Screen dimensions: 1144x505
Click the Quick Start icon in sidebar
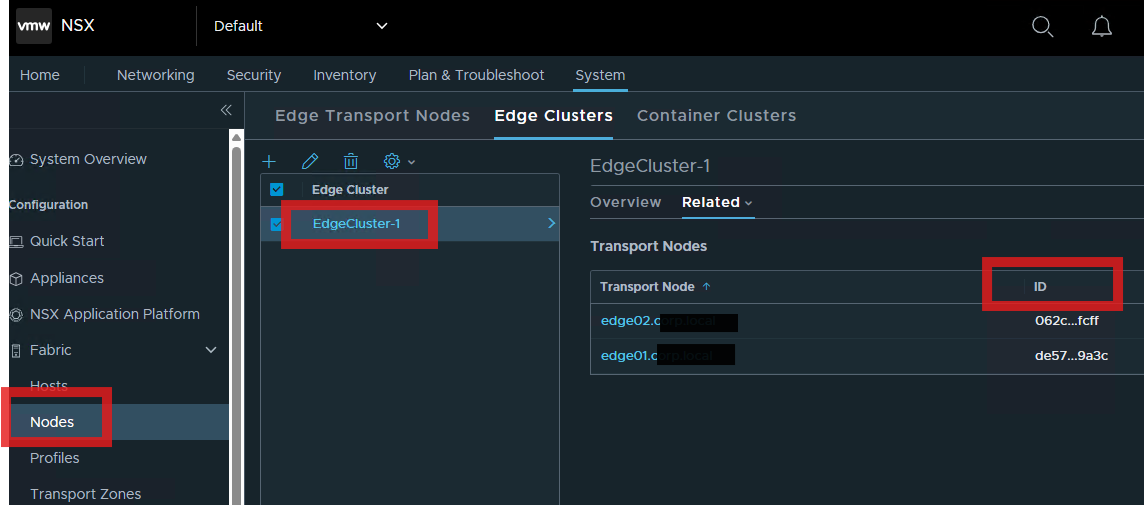tap(16, 242)
